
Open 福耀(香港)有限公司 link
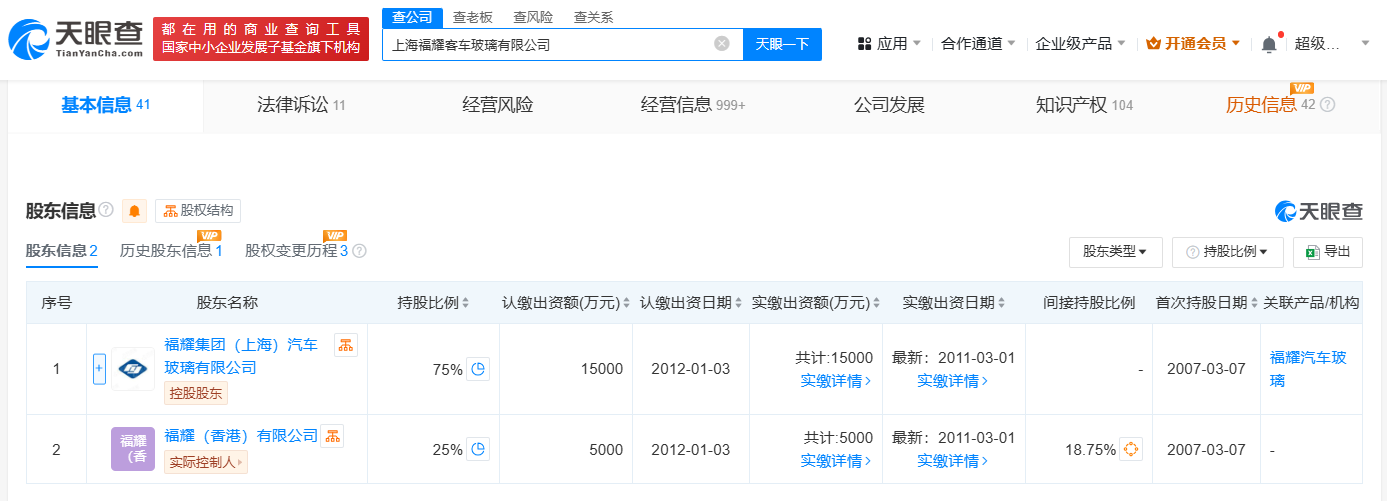[241, 435]
